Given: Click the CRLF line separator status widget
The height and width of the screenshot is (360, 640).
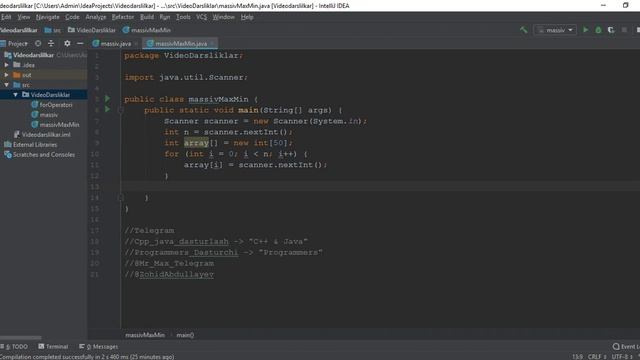Looking at the screenshot, I should (x=597, y=357).
